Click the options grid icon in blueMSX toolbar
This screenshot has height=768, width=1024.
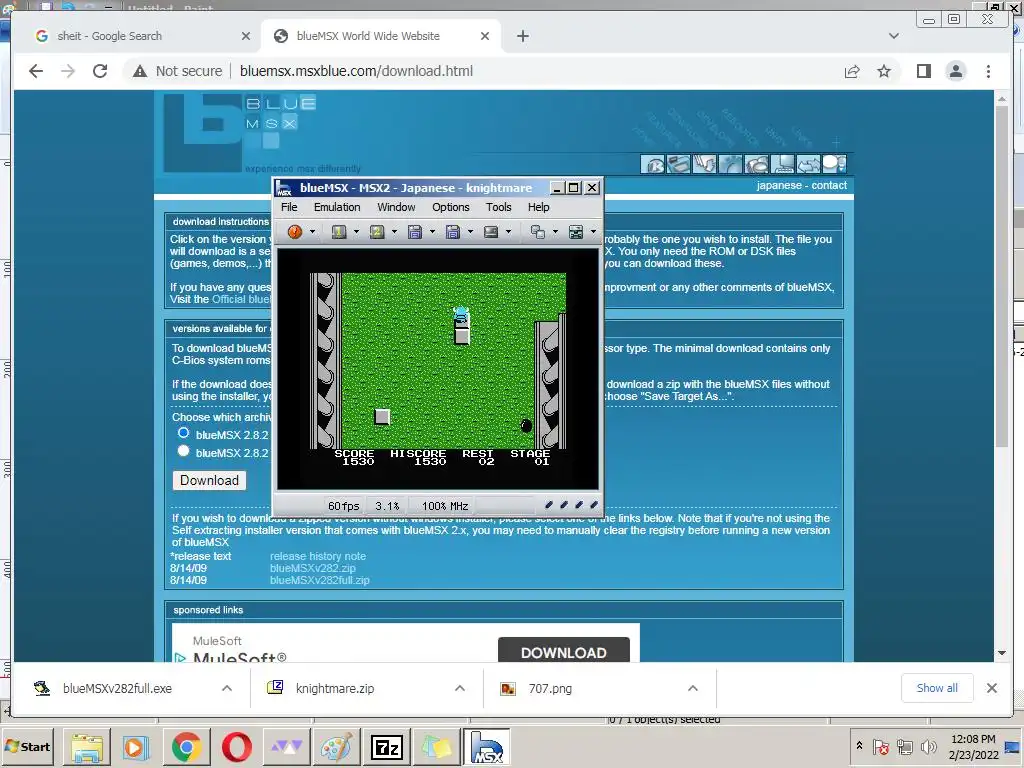576,232
